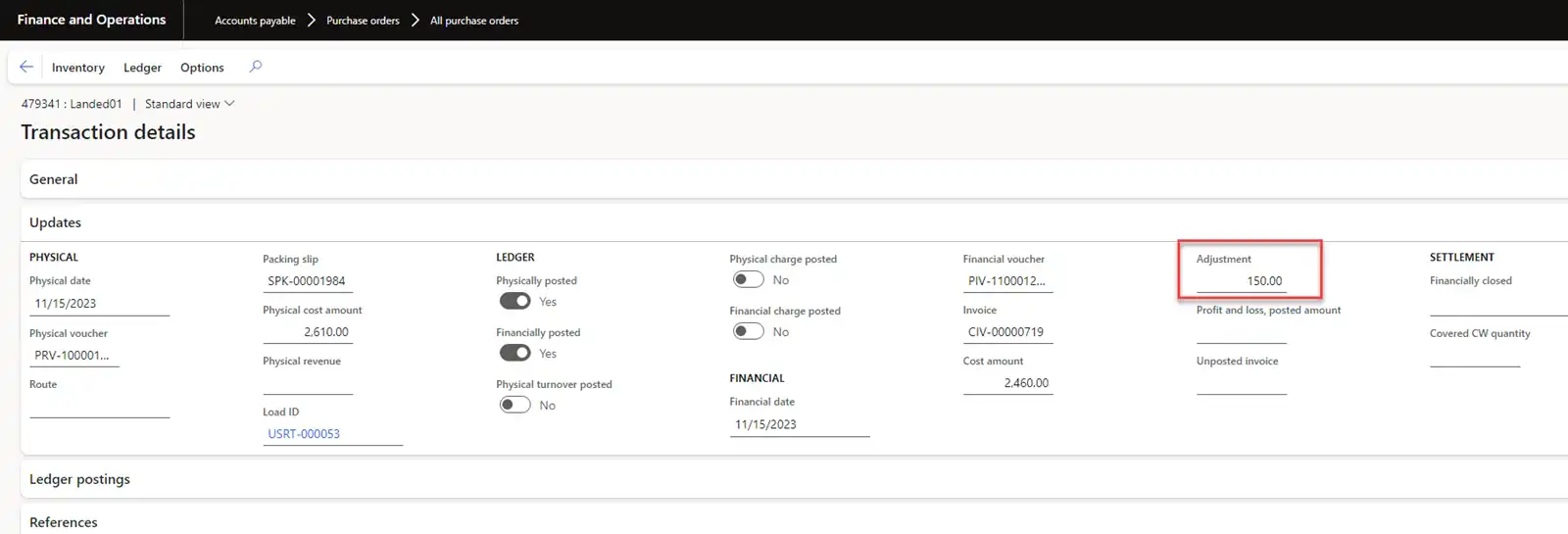Viewport: 1568px width, 534px height.
Task: Click the Packing slip SPK-00001984 field
Action: pos(307,281)
